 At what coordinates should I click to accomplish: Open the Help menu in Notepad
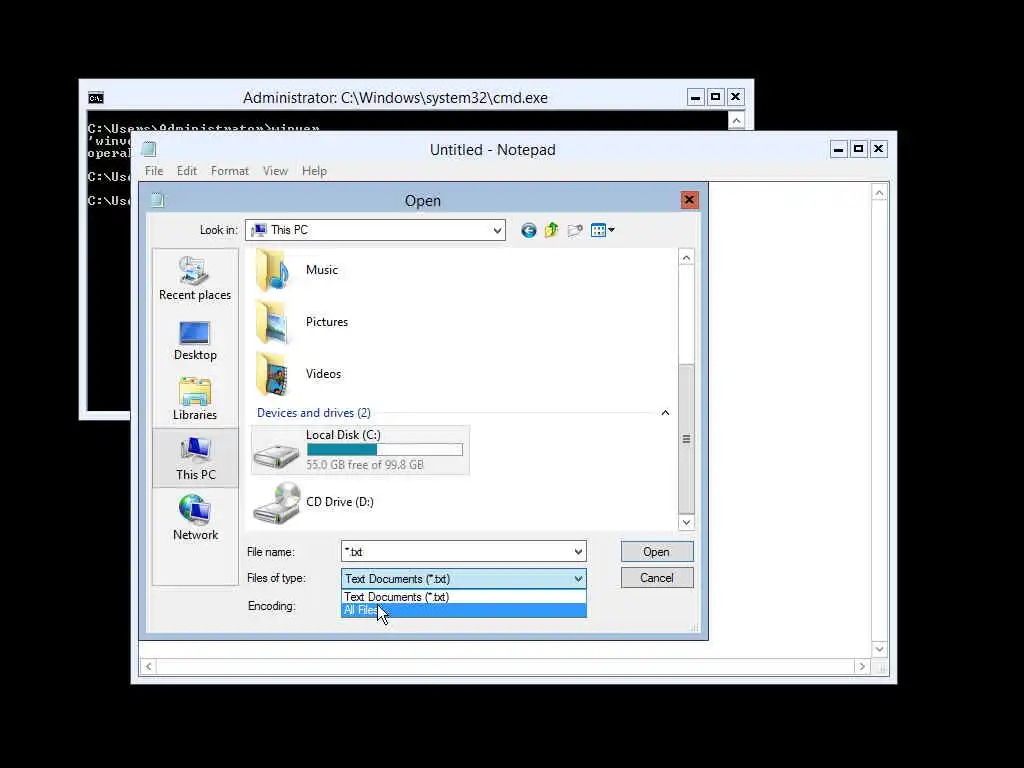314,171
